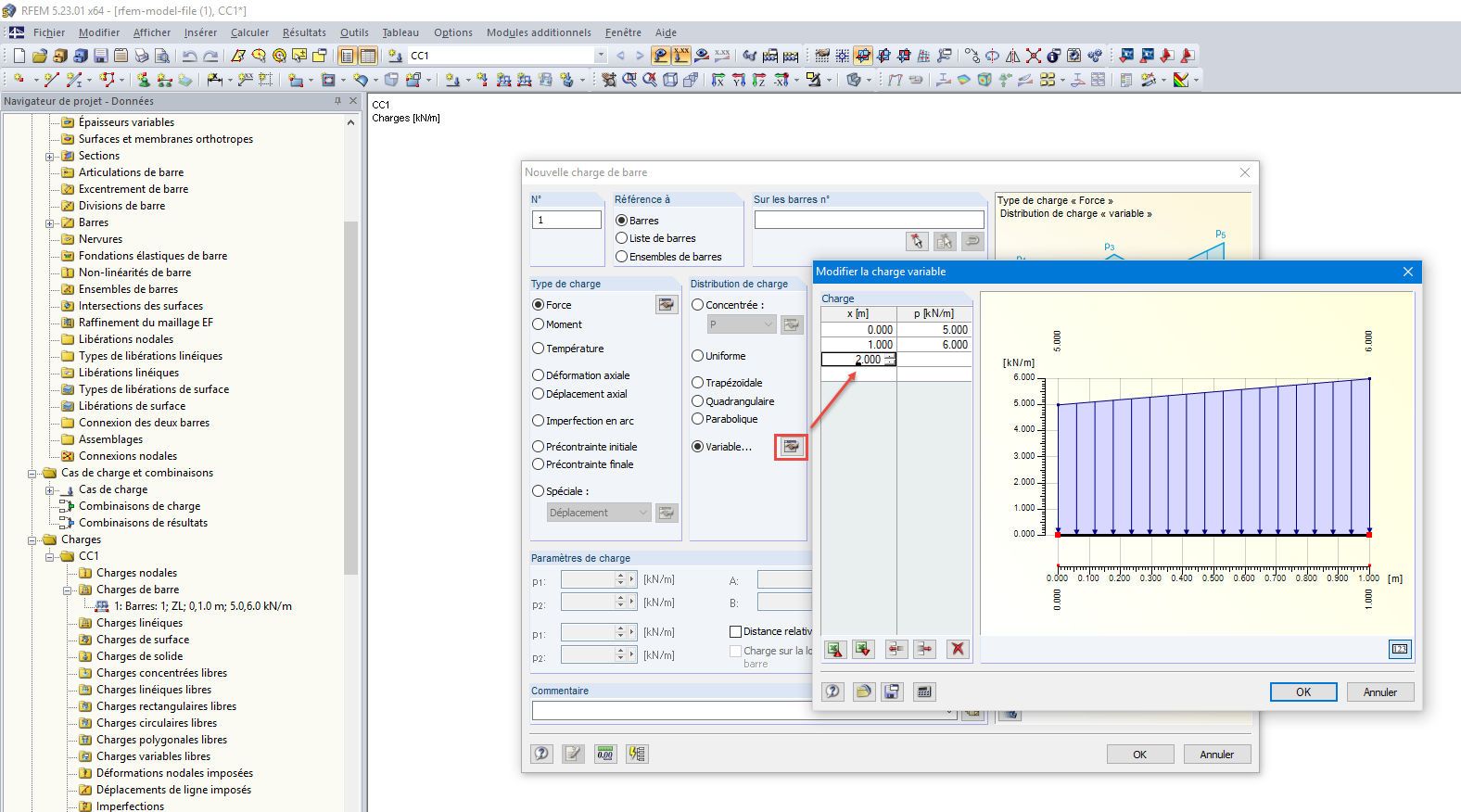Screen dimensions: 1461x812
Task: Select the Moment load type
Action: 538,324
